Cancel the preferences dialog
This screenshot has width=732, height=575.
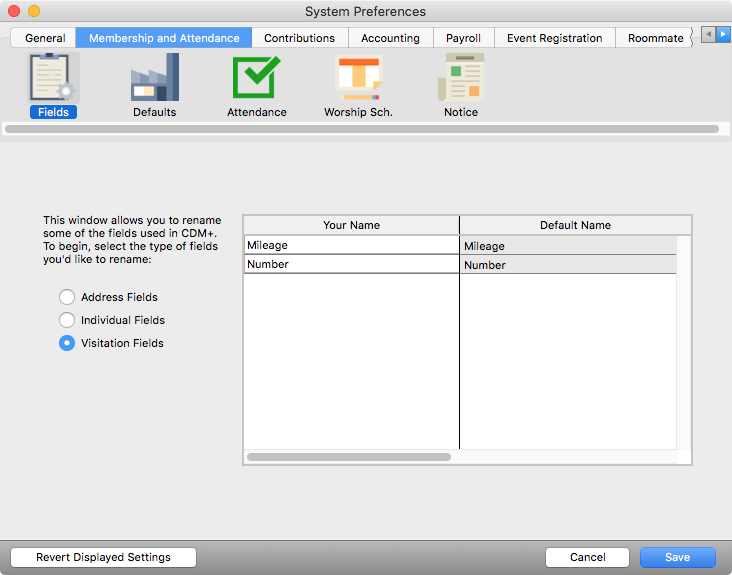point(587,557)
